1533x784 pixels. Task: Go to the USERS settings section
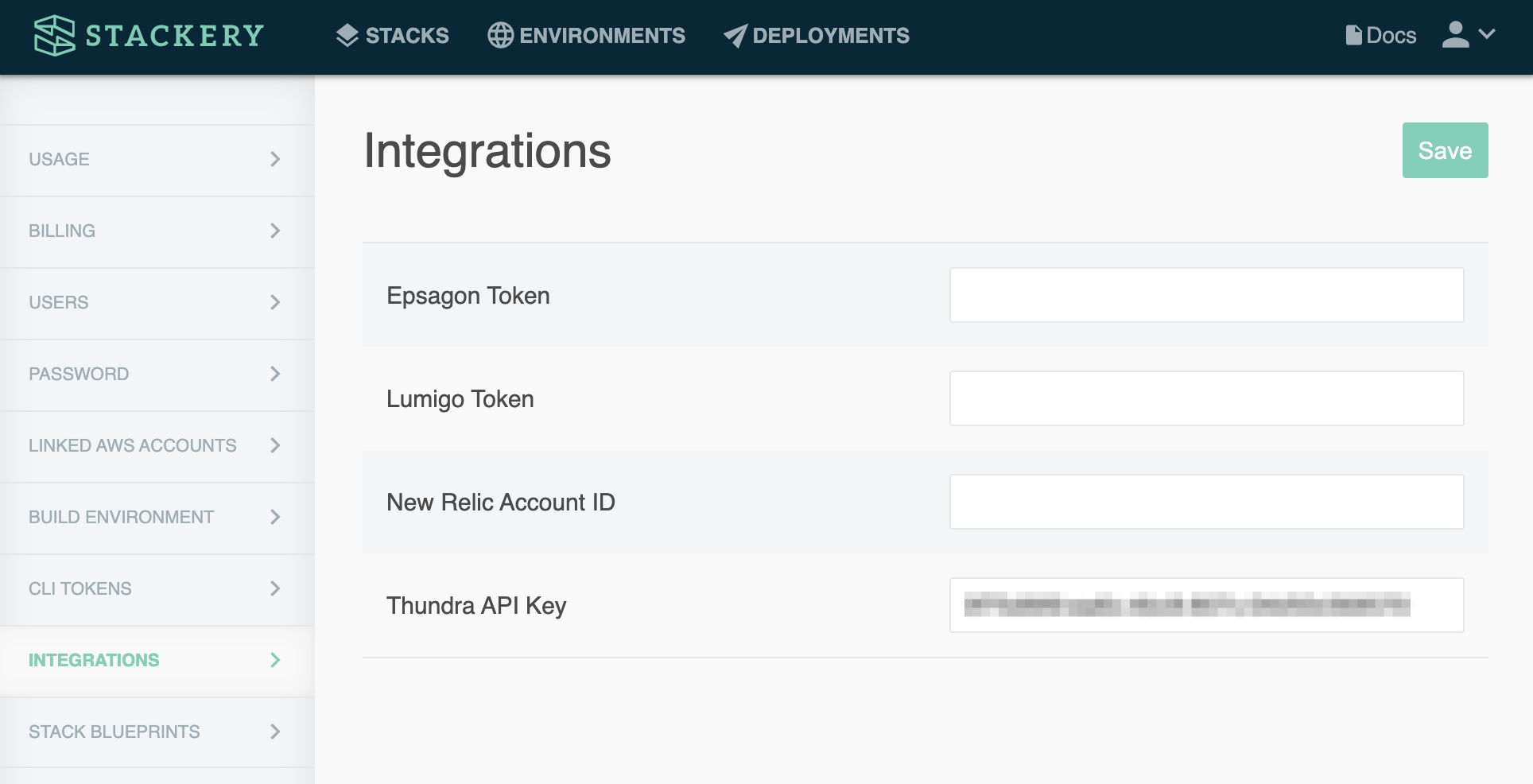coord(157,302)
